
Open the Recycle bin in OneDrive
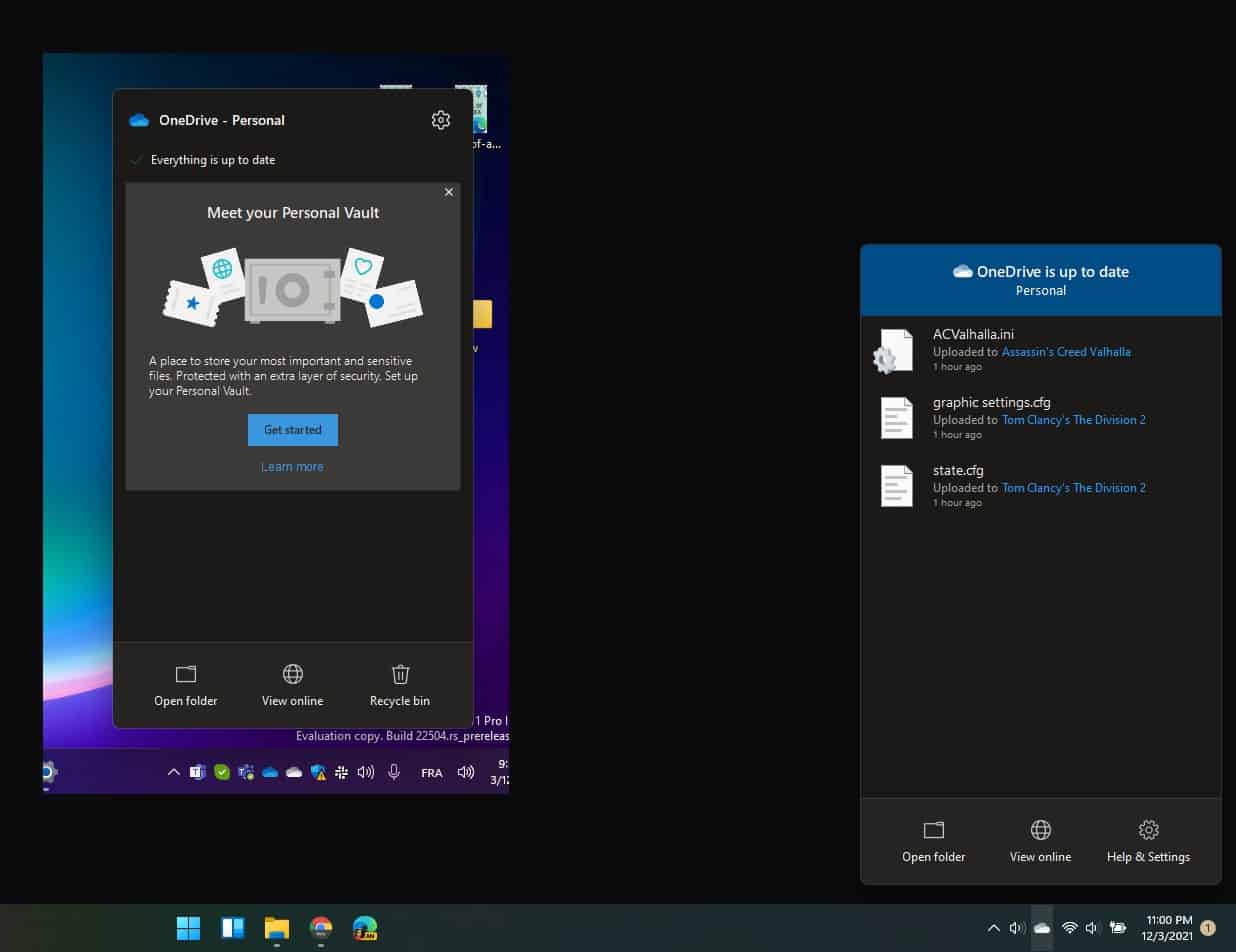400,685
